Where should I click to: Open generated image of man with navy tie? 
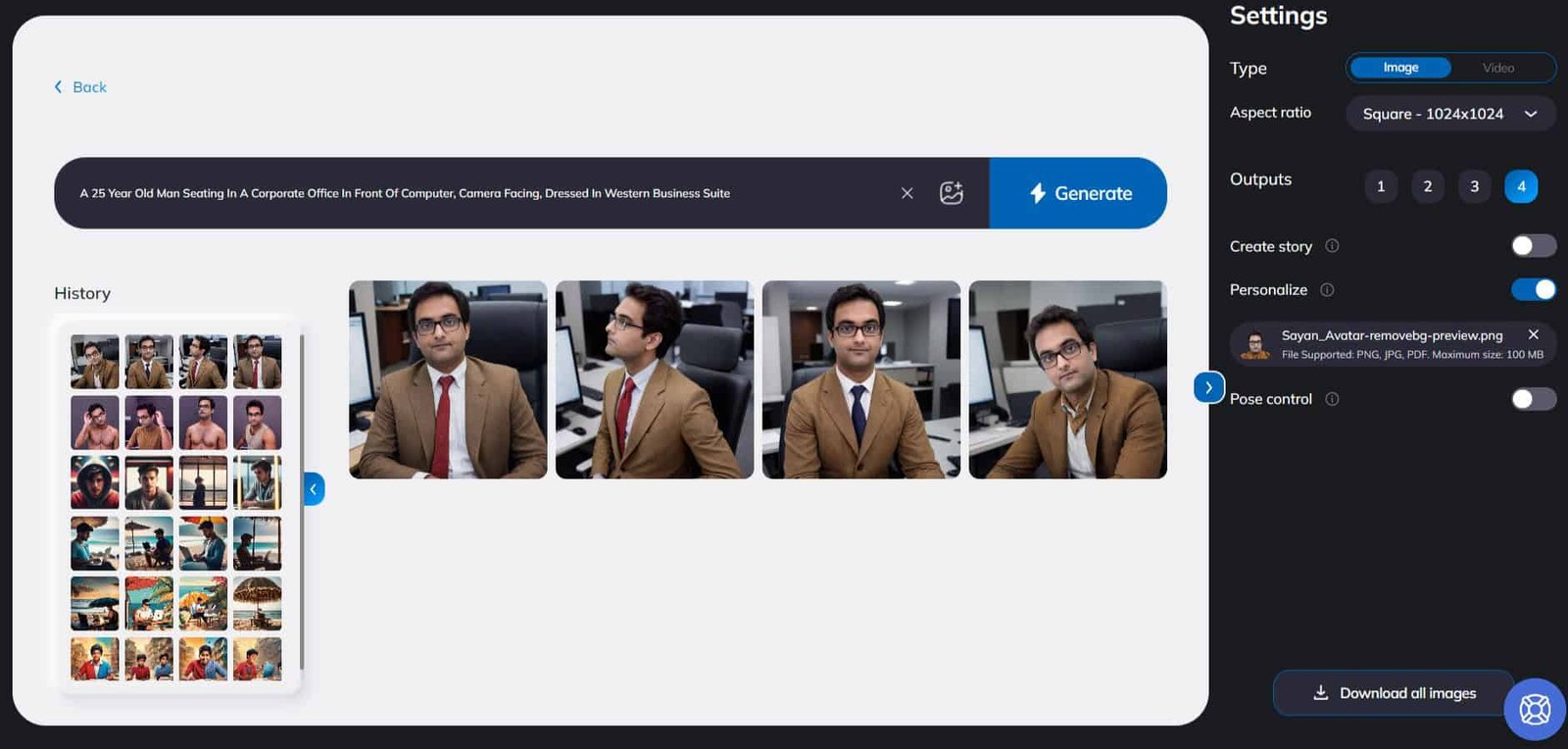pyautogui.click(x=861, y=380)
